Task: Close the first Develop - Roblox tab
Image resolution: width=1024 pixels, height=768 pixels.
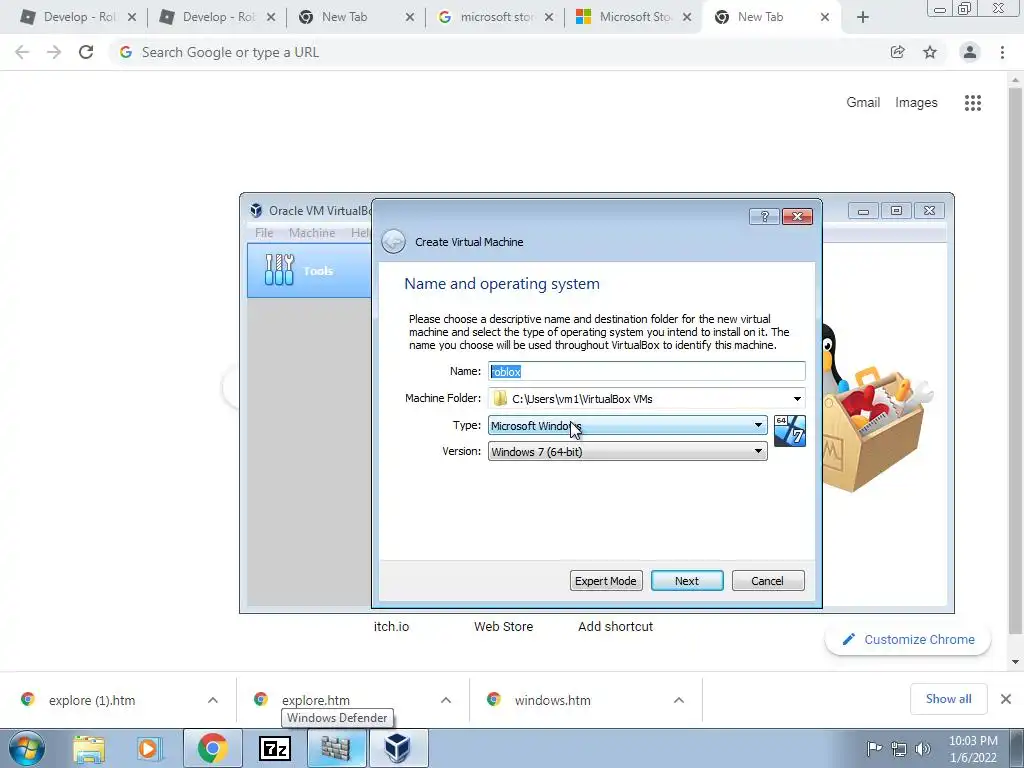Action: 132,18
